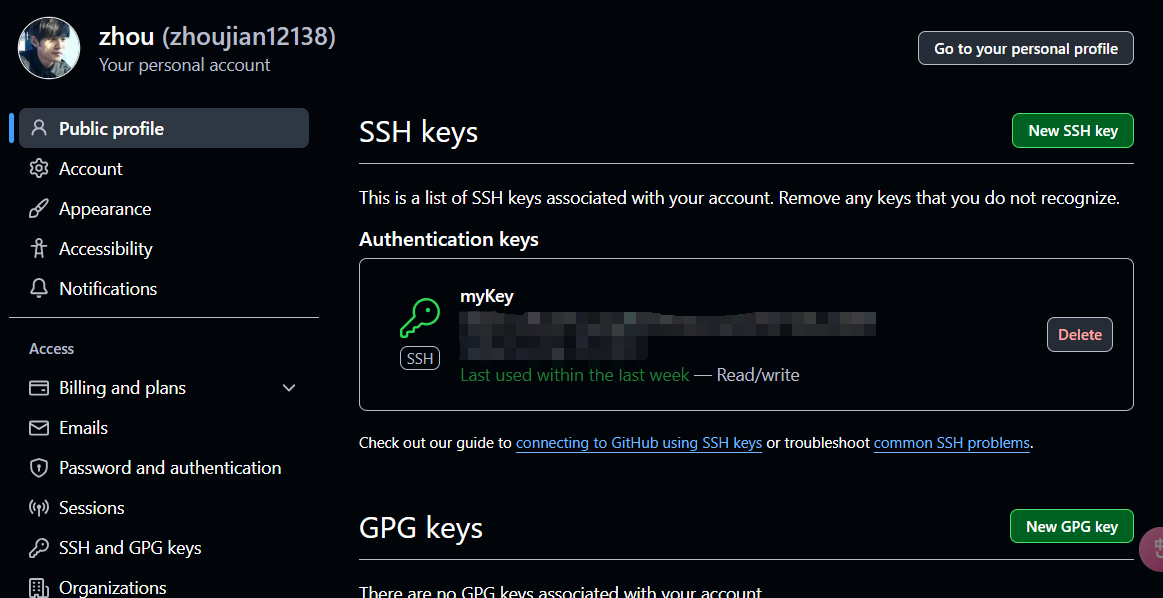Screen dimensions: 1163x598
Task: Click the bell icon for Notifications
Action: point(39,289)
